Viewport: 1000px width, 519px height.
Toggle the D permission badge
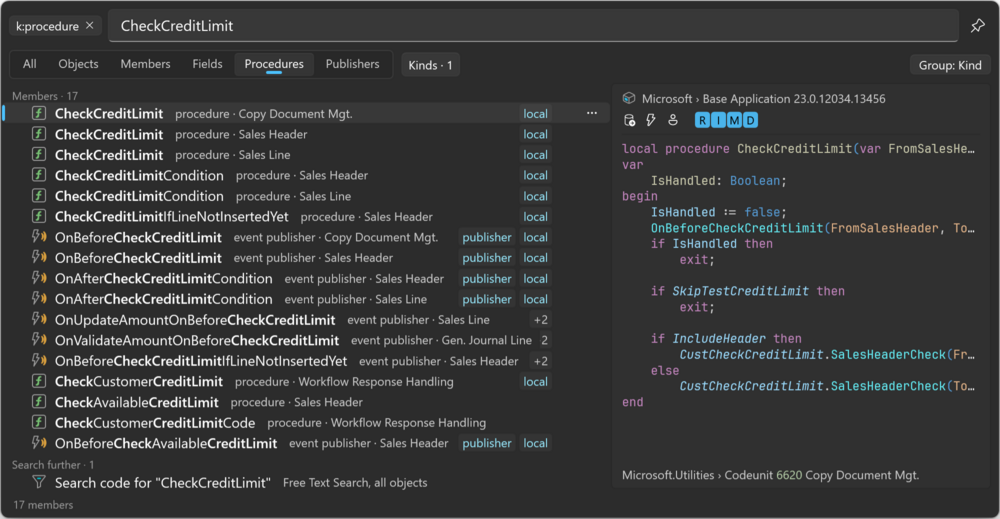(x=750, y=120)
